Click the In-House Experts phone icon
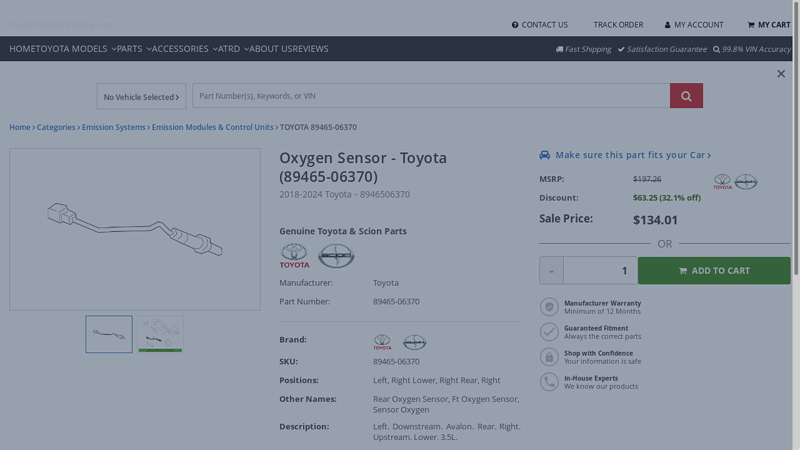 (549, 382)
